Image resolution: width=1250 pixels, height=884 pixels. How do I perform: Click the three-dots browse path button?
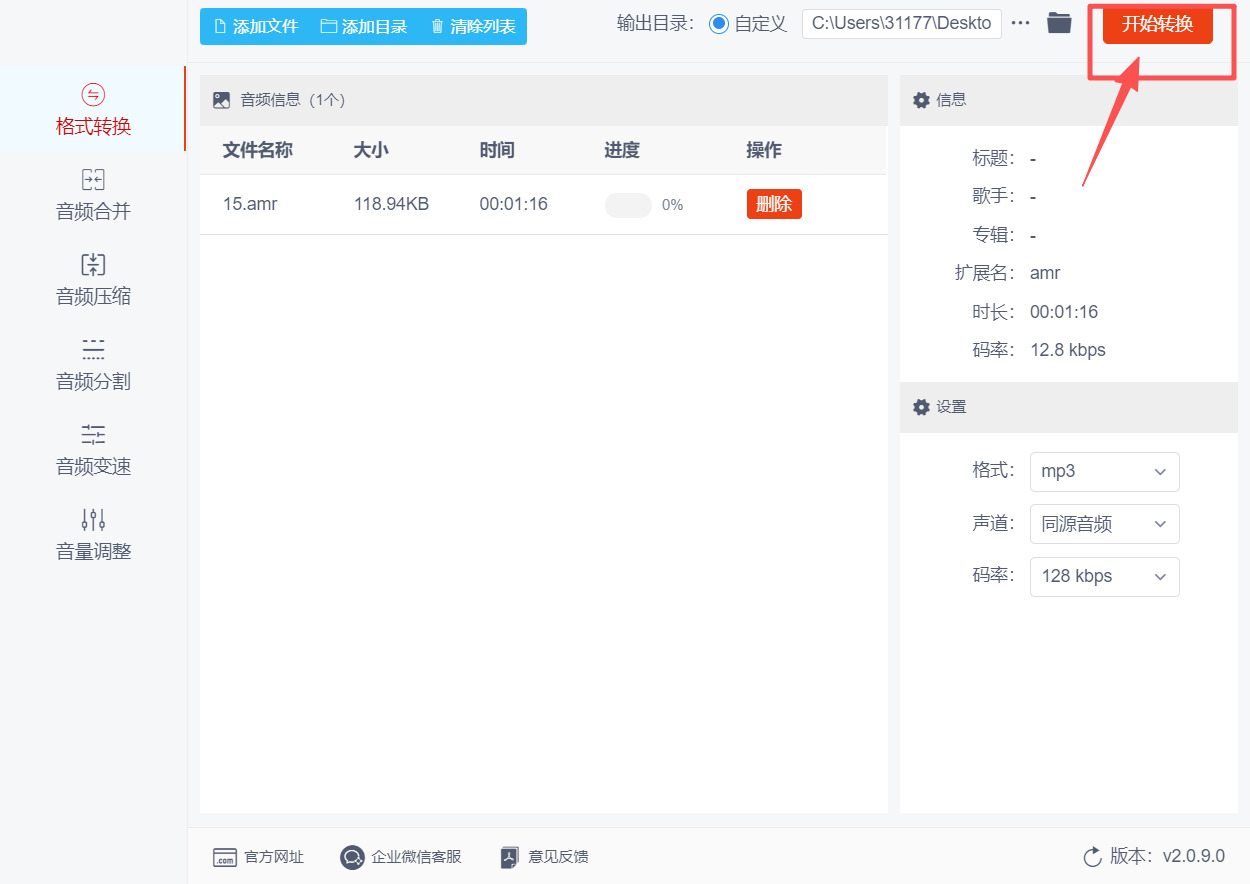[1020, 23]
